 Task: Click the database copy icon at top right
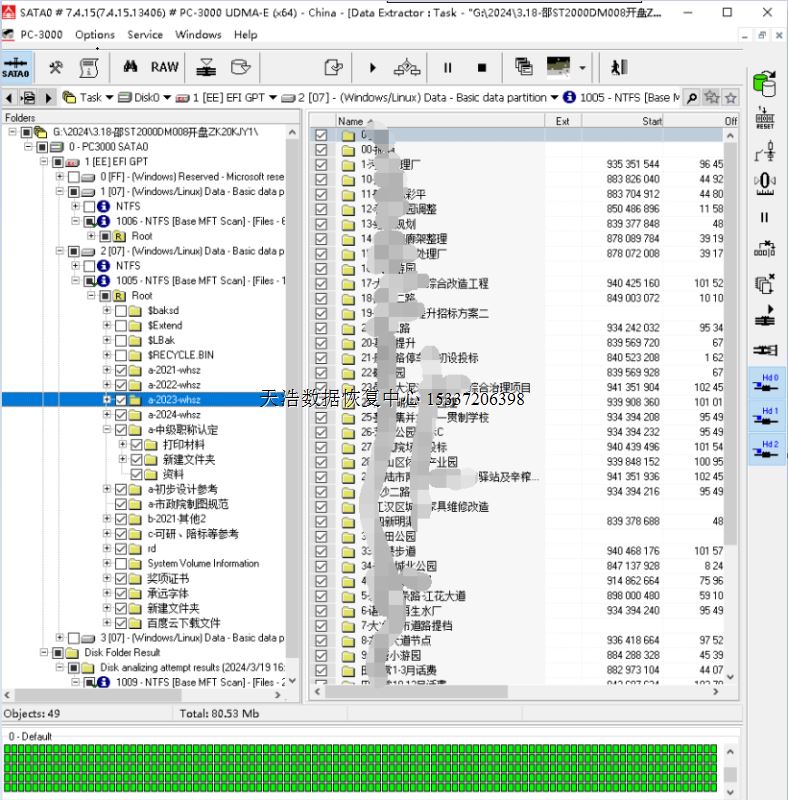coord(765,85)
